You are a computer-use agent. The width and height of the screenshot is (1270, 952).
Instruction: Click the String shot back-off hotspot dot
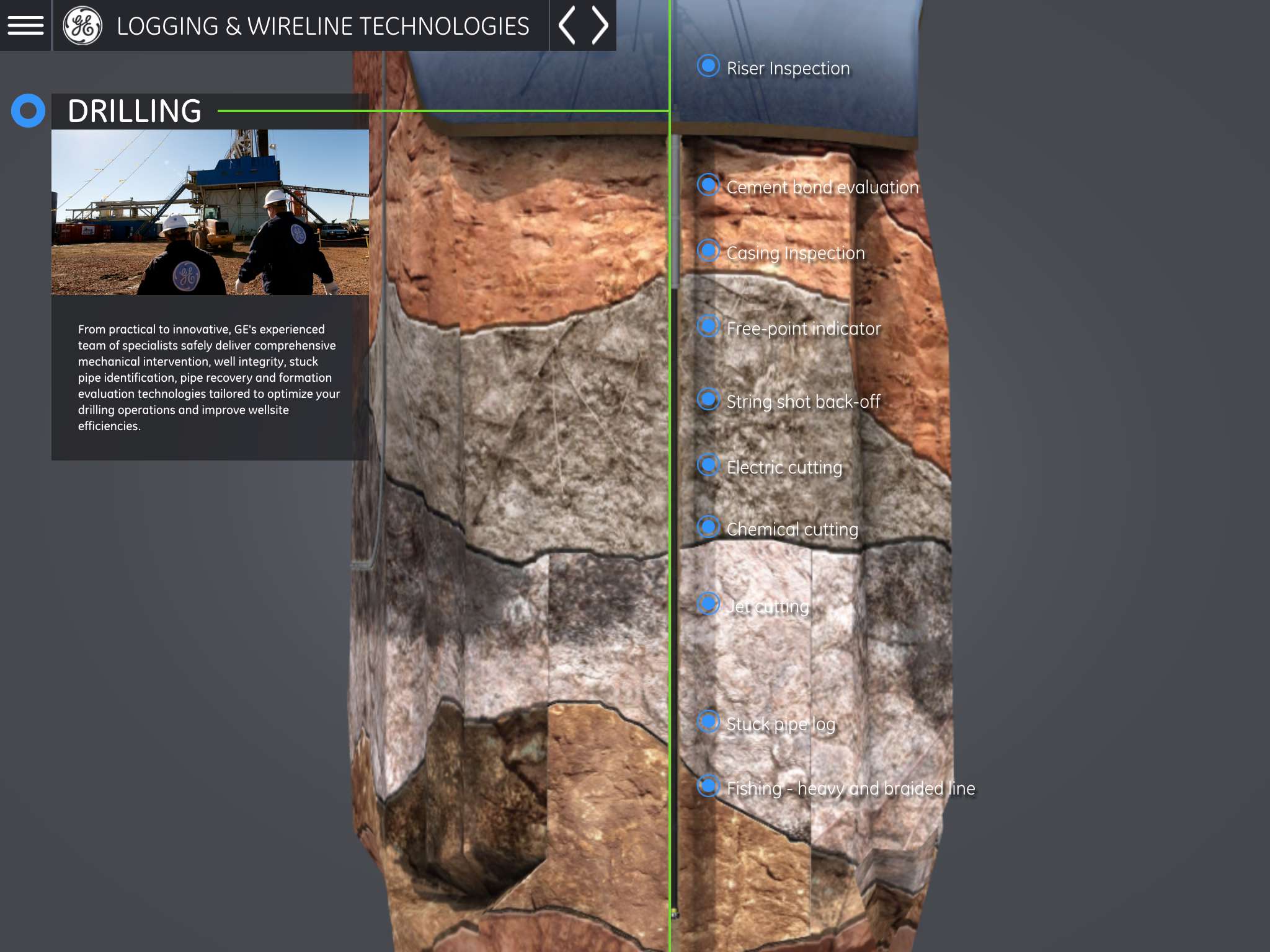tap(708, 399)
